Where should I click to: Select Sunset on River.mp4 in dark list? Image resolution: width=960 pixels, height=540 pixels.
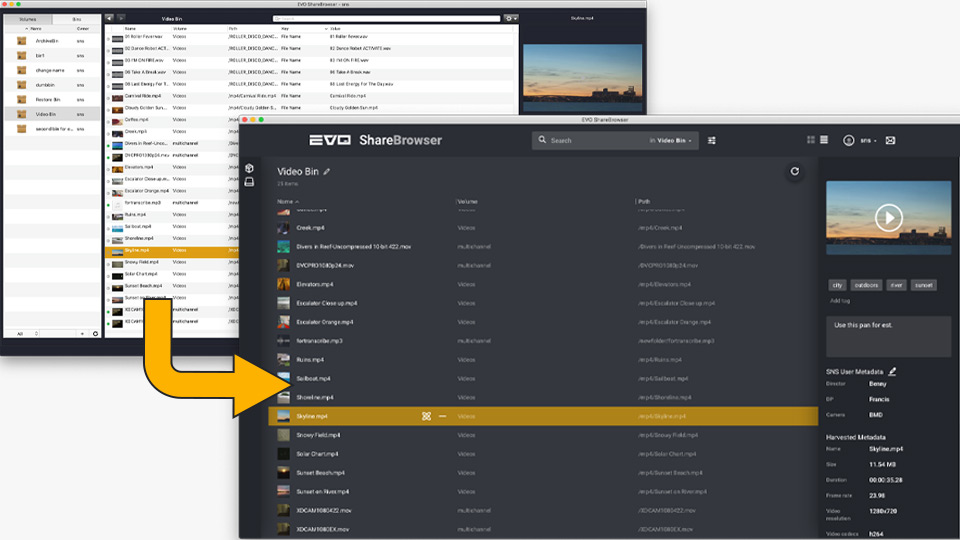[x=543, y=492]
